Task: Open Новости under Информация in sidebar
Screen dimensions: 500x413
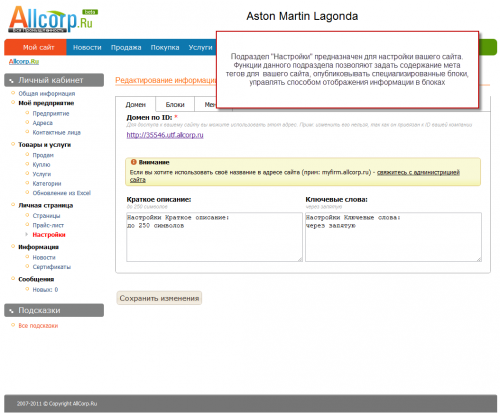Action: point(44,257)
